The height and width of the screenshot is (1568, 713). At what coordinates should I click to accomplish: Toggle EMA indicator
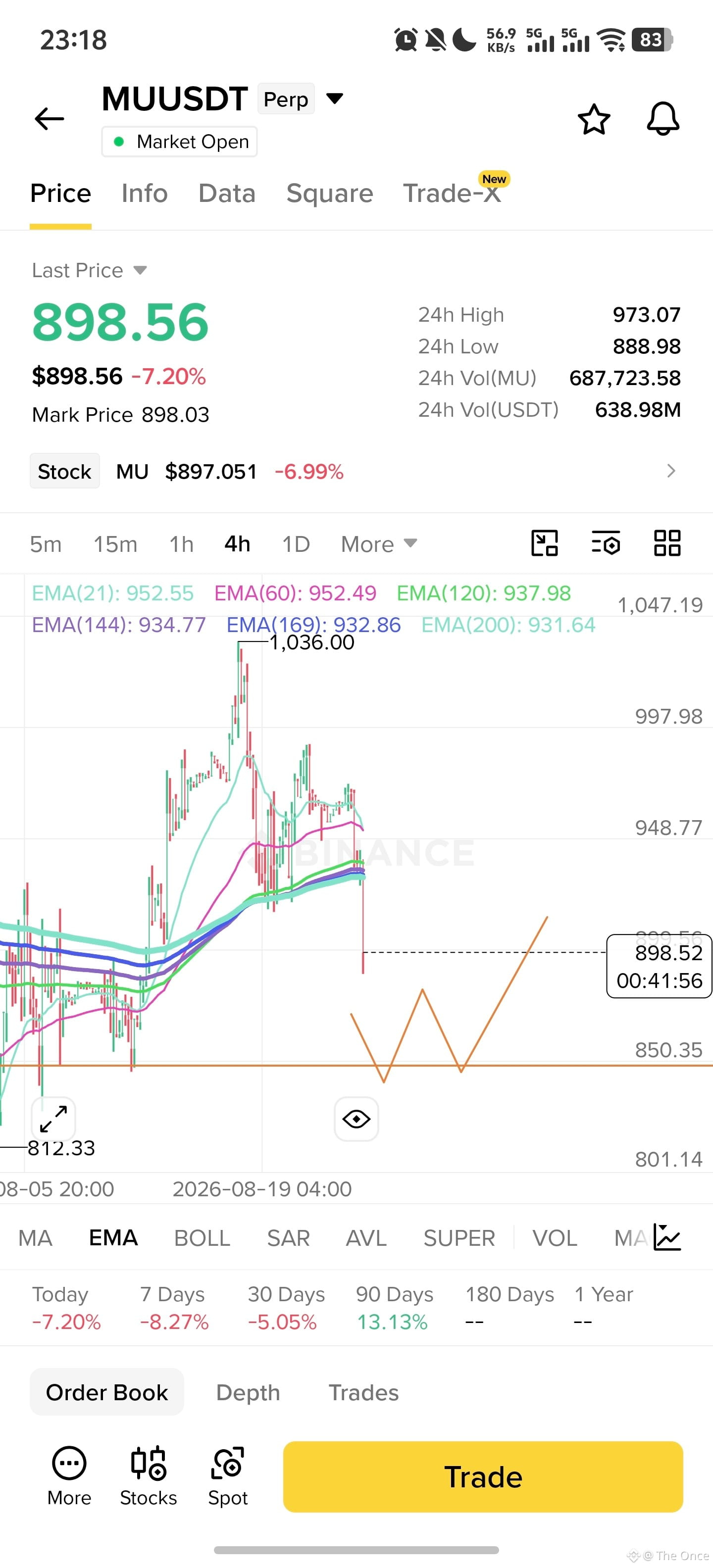pyautogui.click(x=113, y=1237)
